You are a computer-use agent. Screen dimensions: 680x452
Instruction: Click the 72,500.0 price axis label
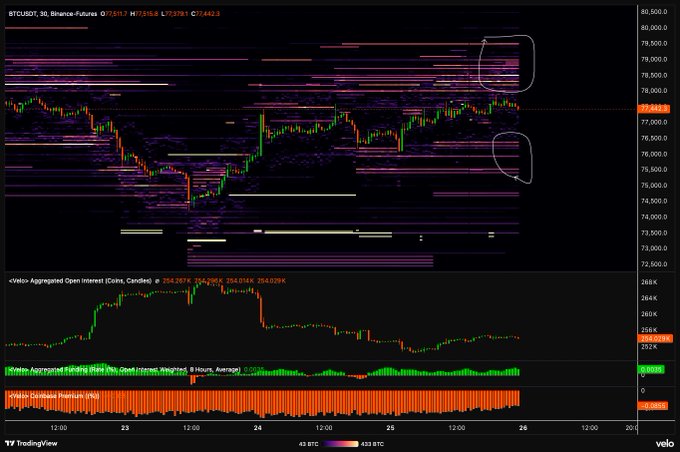coord(654,264)
